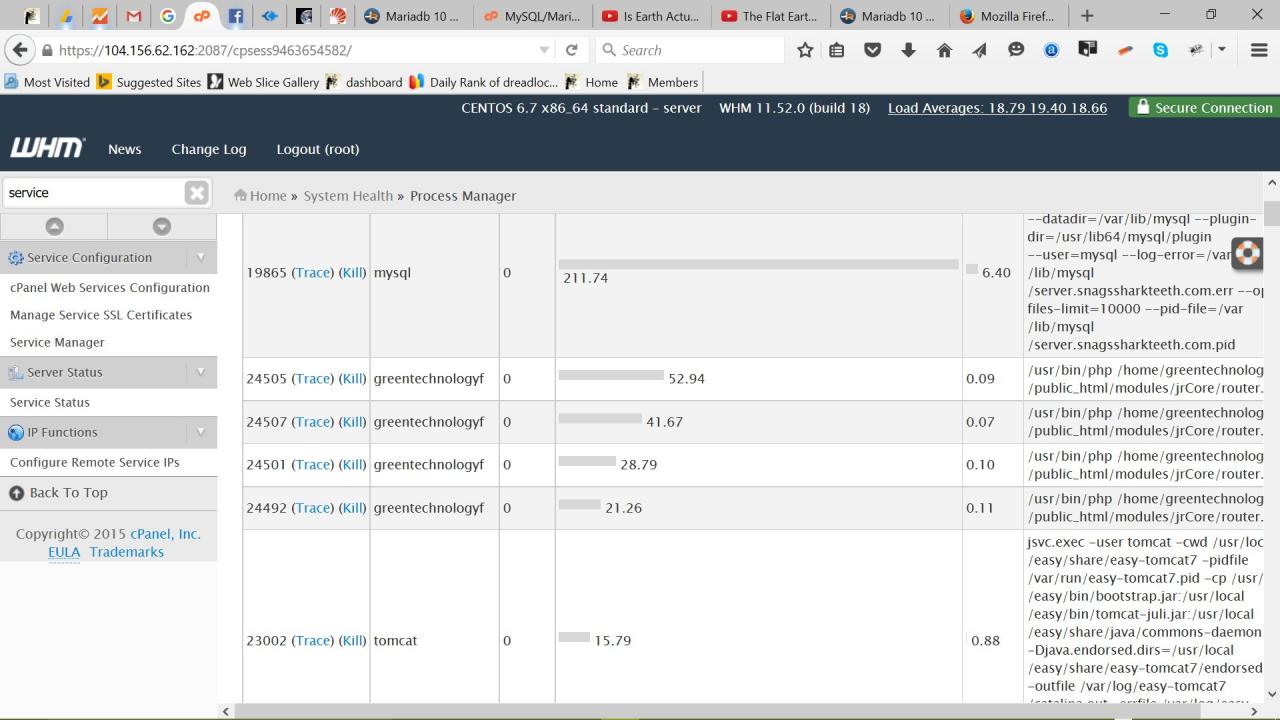Image resolution: width=1280 pixels, height=720 pixels.
Task: Open the pinned Facebook tab
Action: pos(236,16)
